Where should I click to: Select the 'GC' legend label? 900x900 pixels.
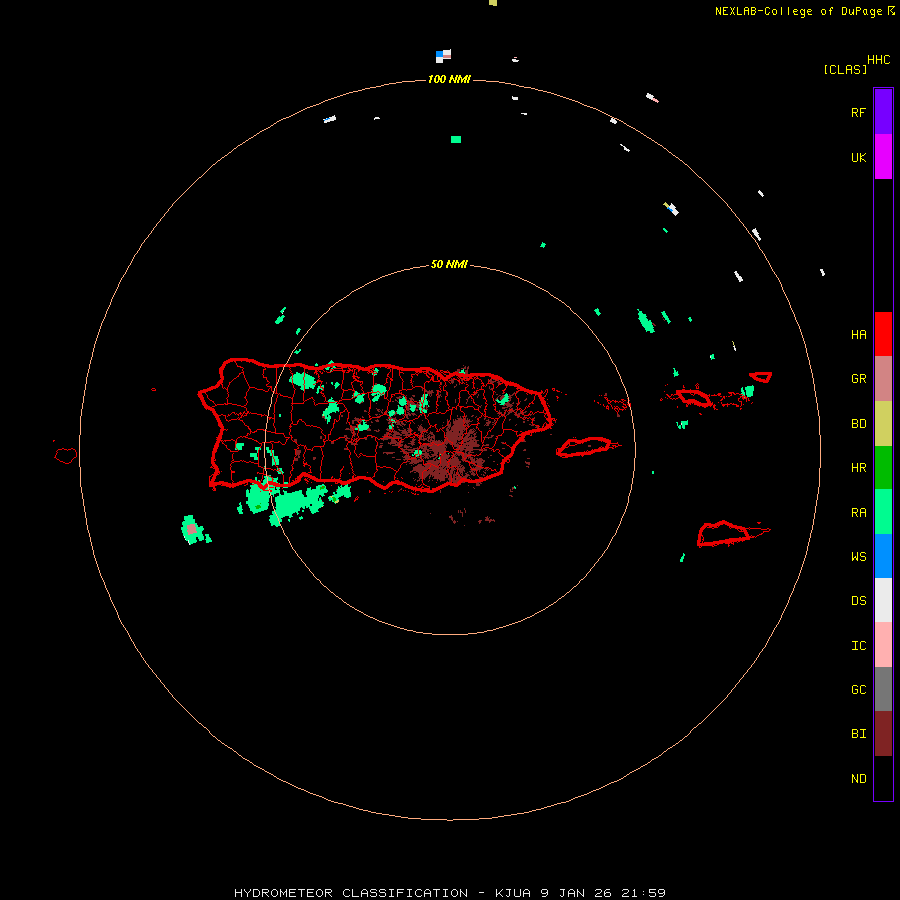(858, 689)
